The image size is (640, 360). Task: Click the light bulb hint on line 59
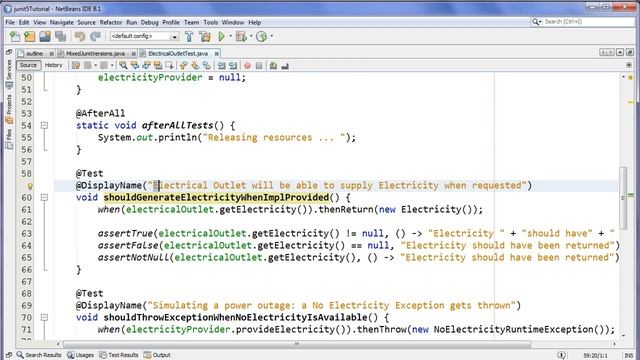(x=30, y=186)
